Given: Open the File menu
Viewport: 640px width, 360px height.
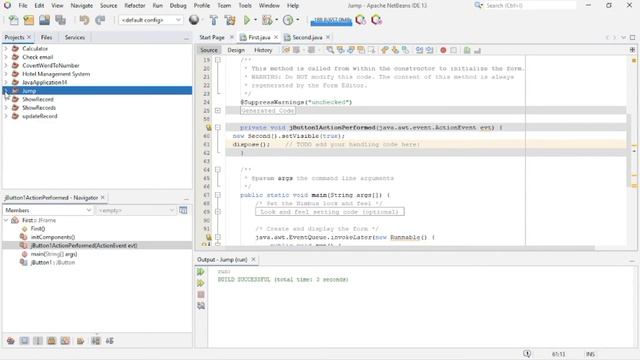Looking at the screenshot, I should pos(23,6).
